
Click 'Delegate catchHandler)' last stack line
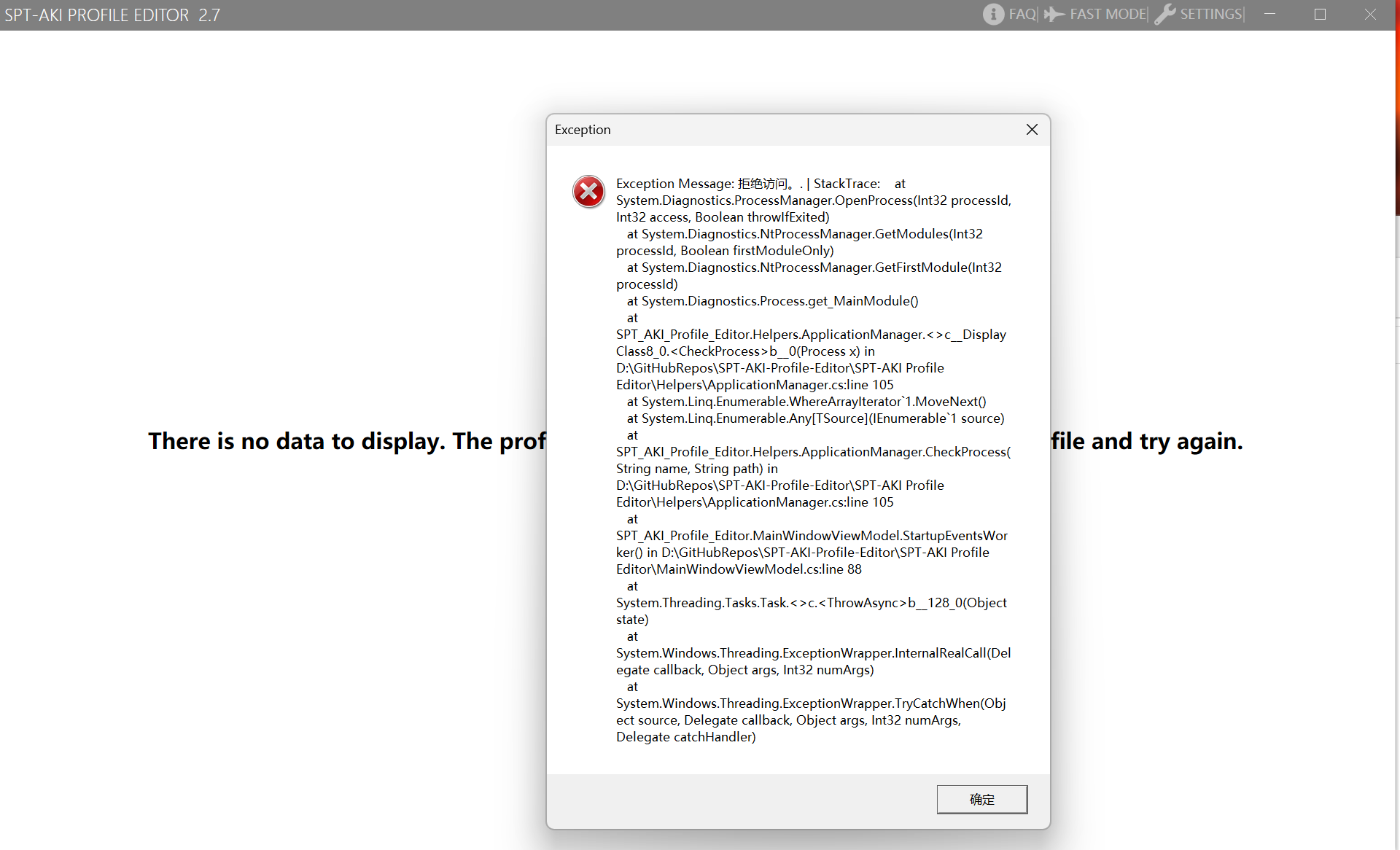tap(686, 737)
